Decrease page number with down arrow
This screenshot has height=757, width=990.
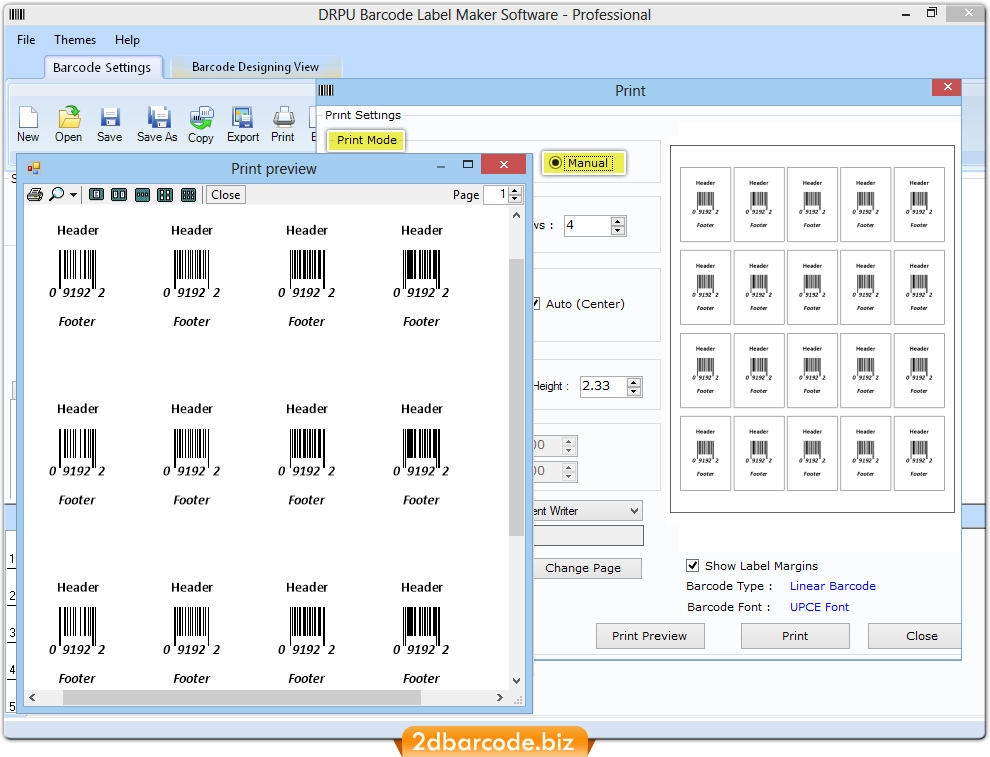[515, 199]
